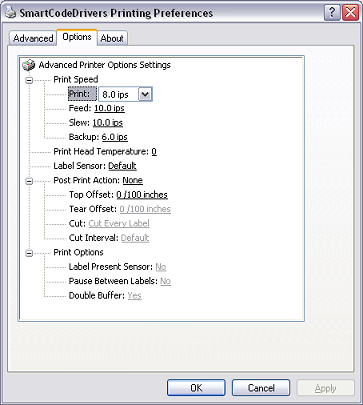Click the Top Offset 0 /100 inches value

click(x=142, y=195)
